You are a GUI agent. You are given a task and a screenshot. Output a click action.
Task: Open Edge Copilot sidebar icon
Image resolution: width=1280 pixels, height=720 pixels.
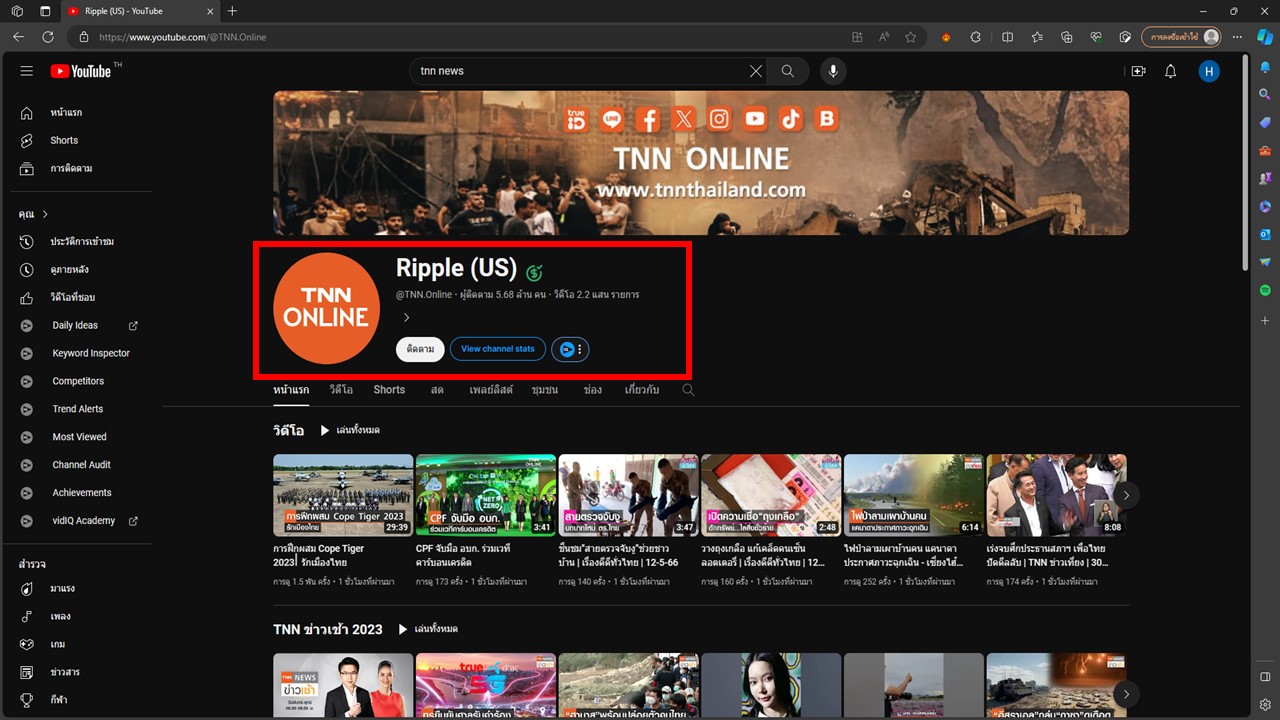pos(1265,37)
